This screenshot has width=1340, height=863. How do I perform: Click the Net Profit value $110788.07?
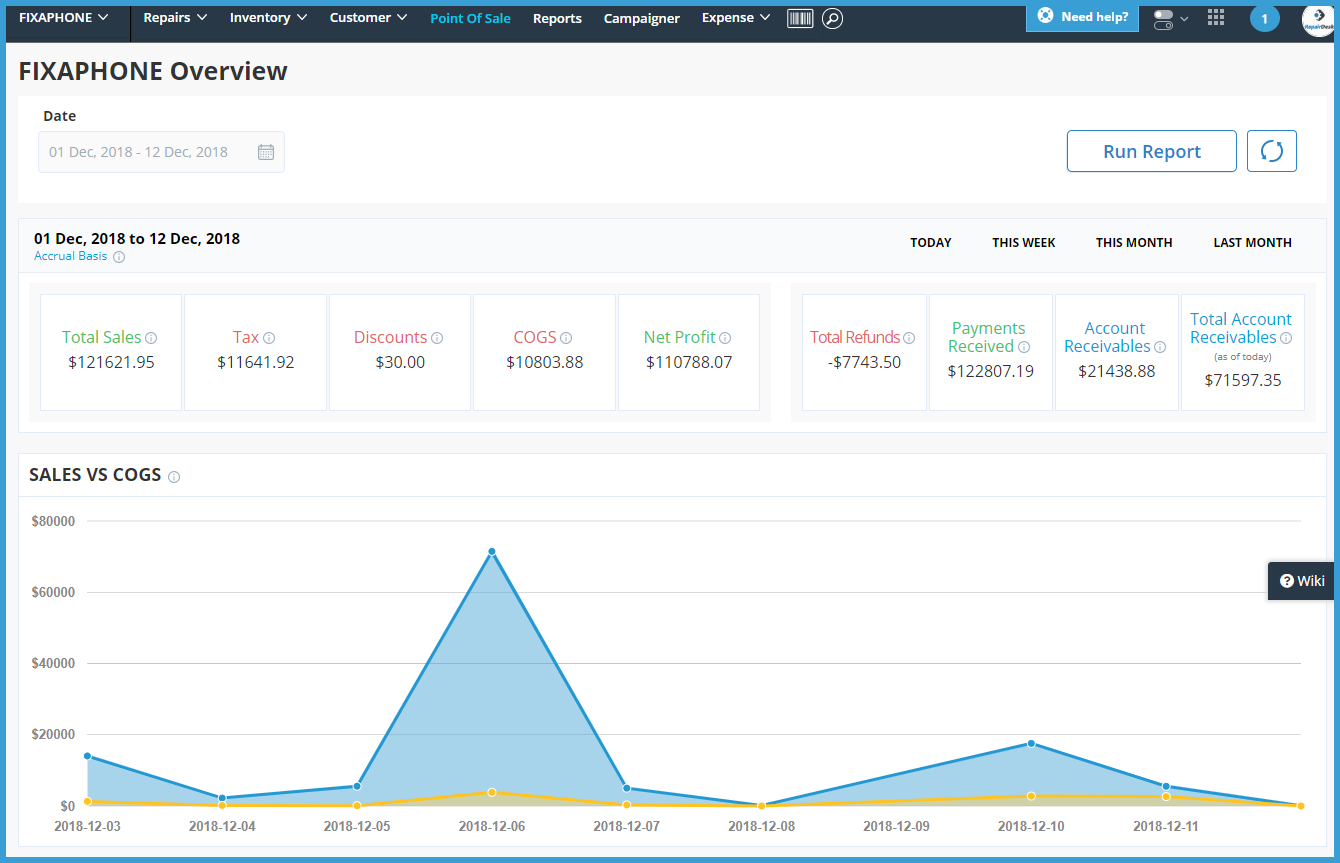point(689,362)
